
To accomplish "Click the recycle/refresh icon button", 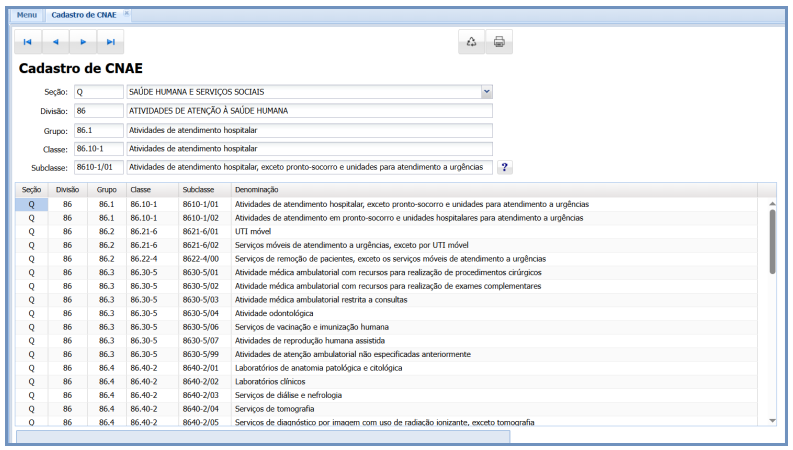I will [471, 42].
